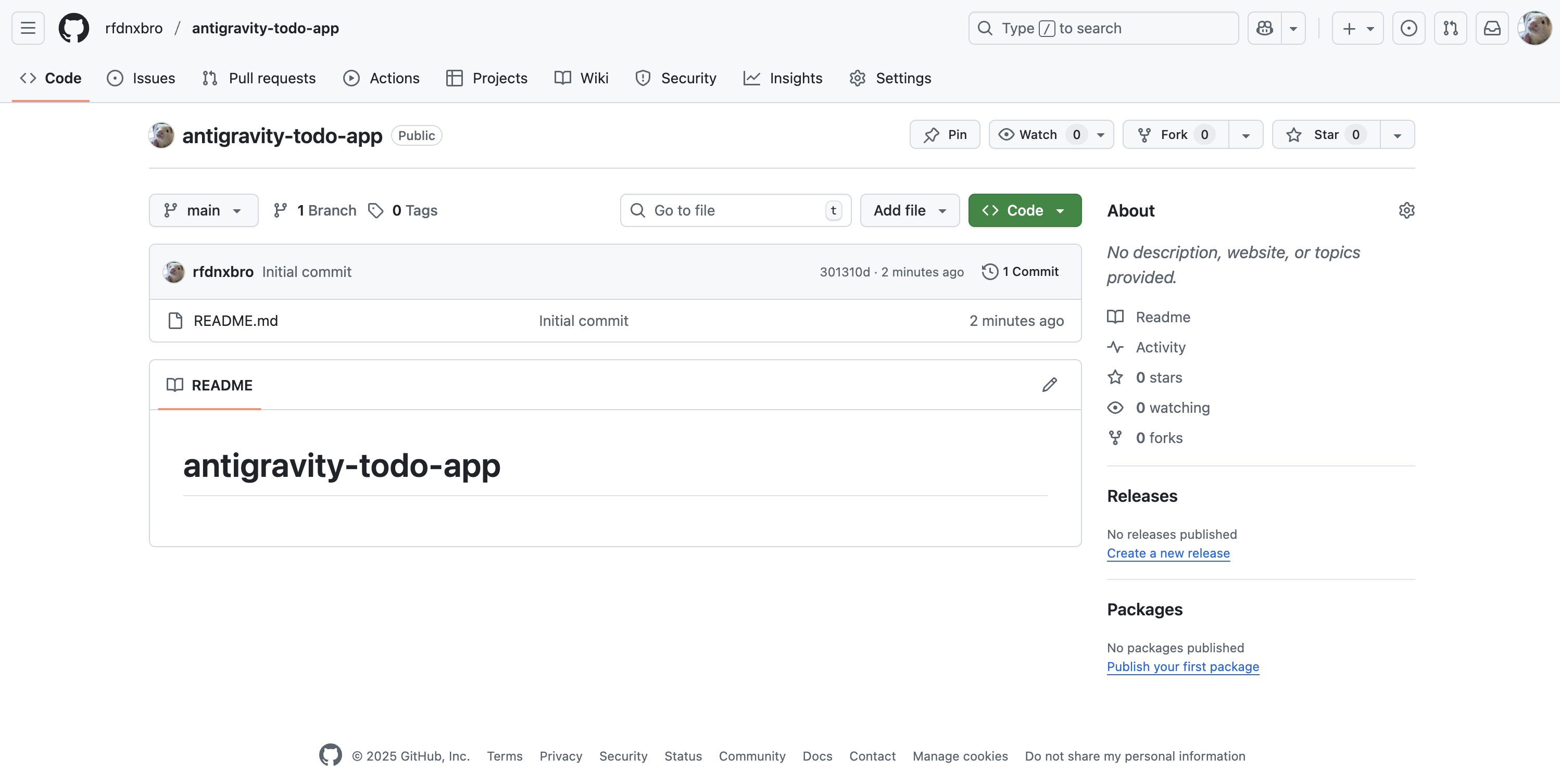Click Create a new release link
This screenshot has width=1560, height=784.
coord(1167,553)
